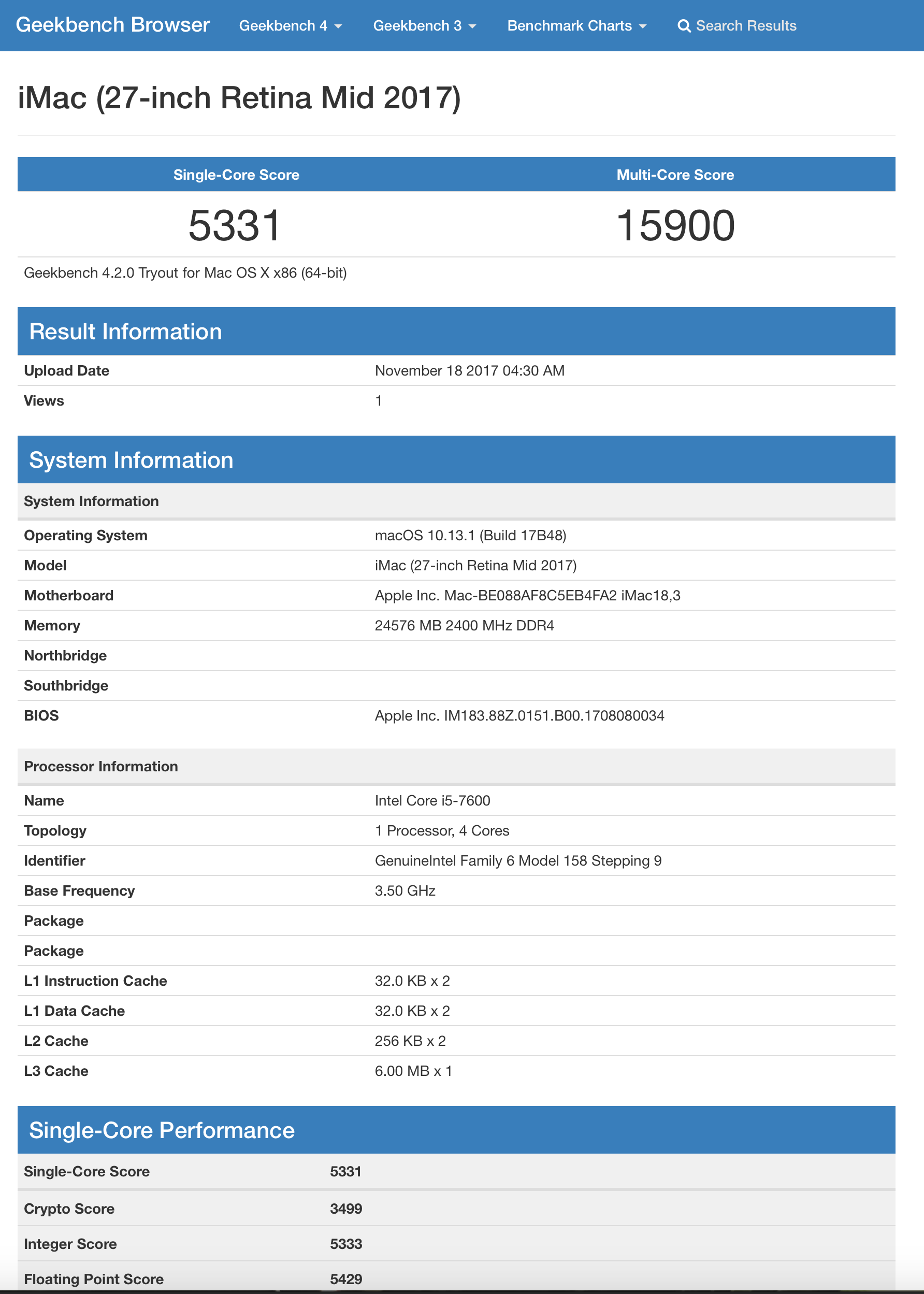The image size is (924, 1294).
Task: Select the L1 Instruction Cache value
Action: [x=412, y=981]
